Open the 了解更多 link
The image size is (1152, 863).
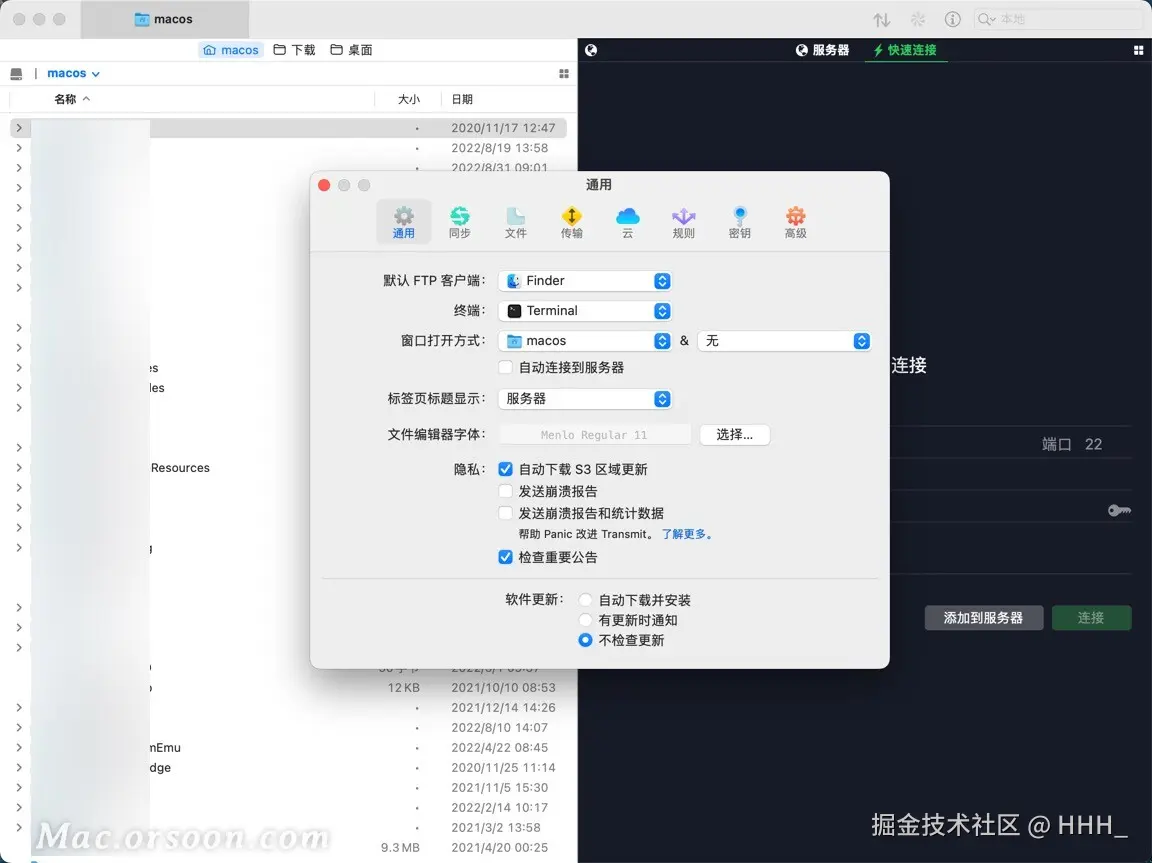(x=686, y=534)
